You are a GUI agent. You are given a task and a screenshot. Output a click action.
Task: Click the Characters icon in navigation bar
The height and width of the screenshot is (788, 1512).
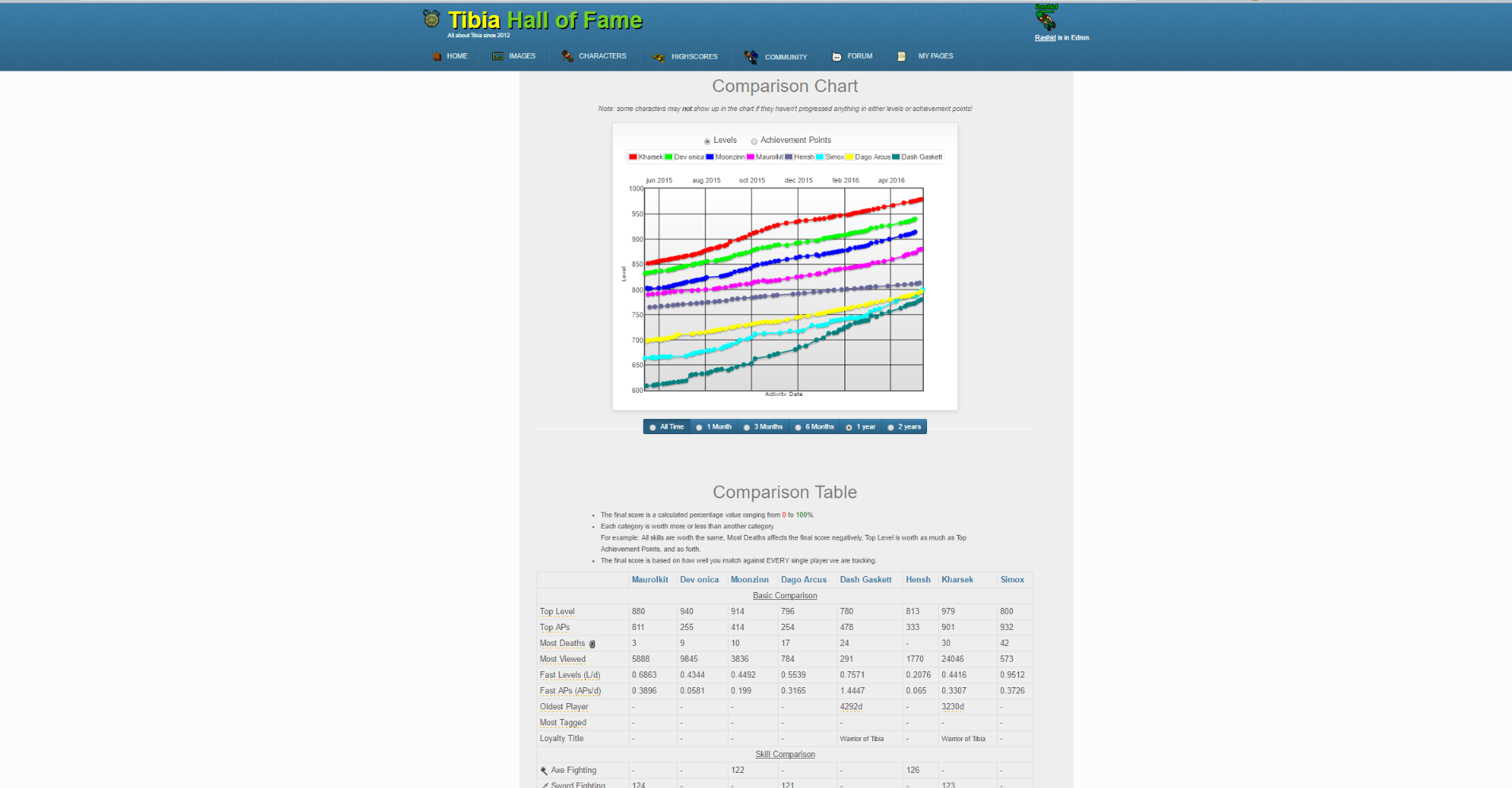[x=567, y=56]
